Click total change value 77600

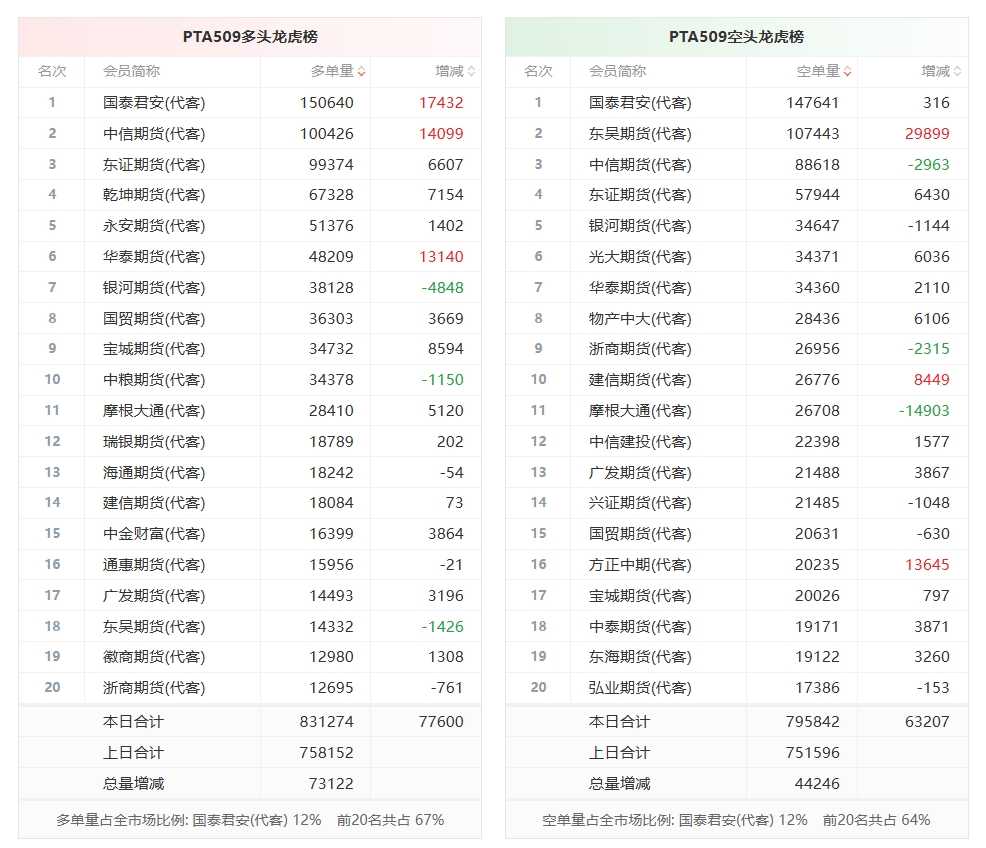[x=441, y=722]
